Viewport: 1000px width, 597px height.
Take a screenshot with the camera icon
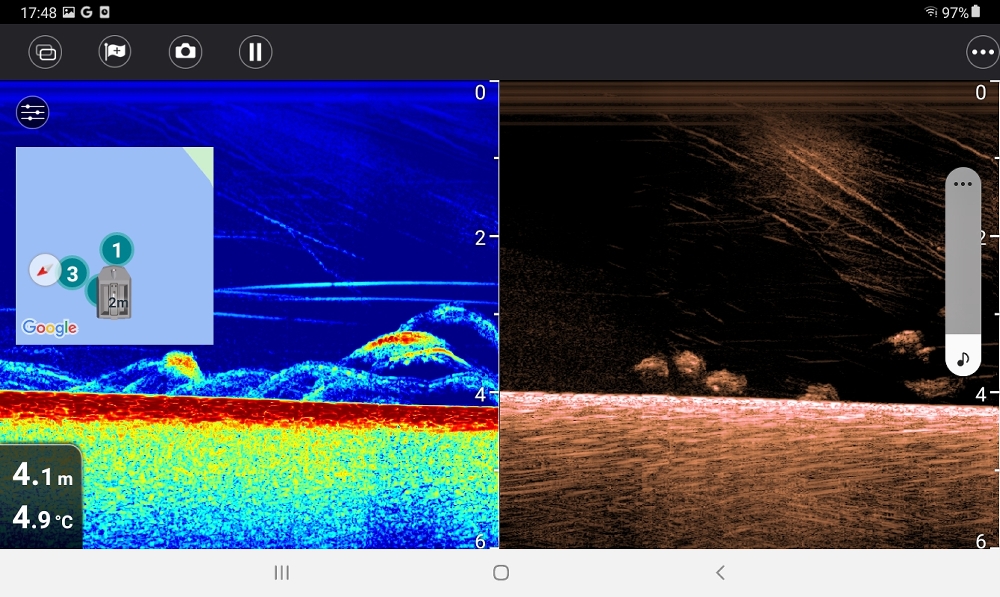click(186, 52)
